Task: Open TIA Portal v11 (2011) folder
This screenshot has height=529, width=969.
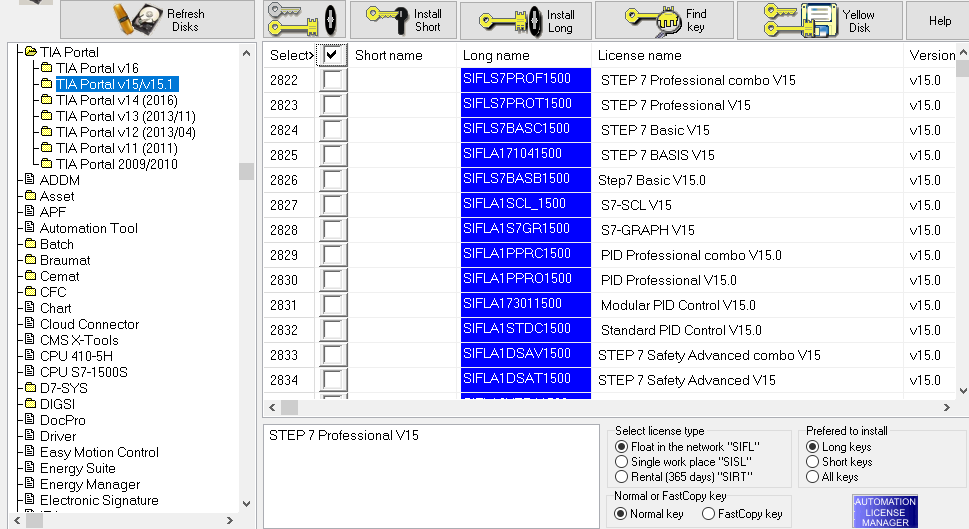Action: pyautogui.click(x=116, y=148)
